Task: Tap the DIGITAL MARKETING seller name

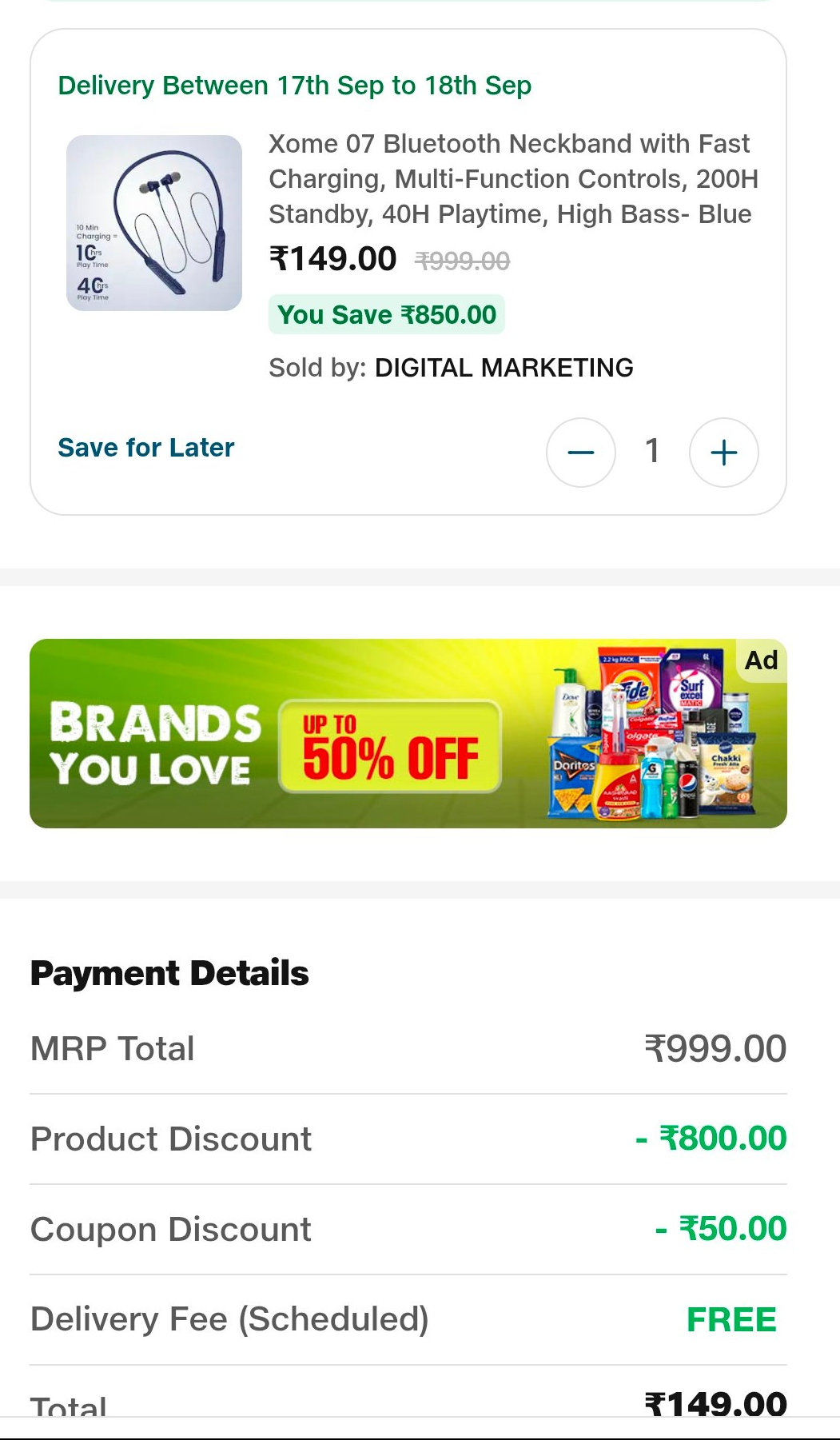Action: 504,368
